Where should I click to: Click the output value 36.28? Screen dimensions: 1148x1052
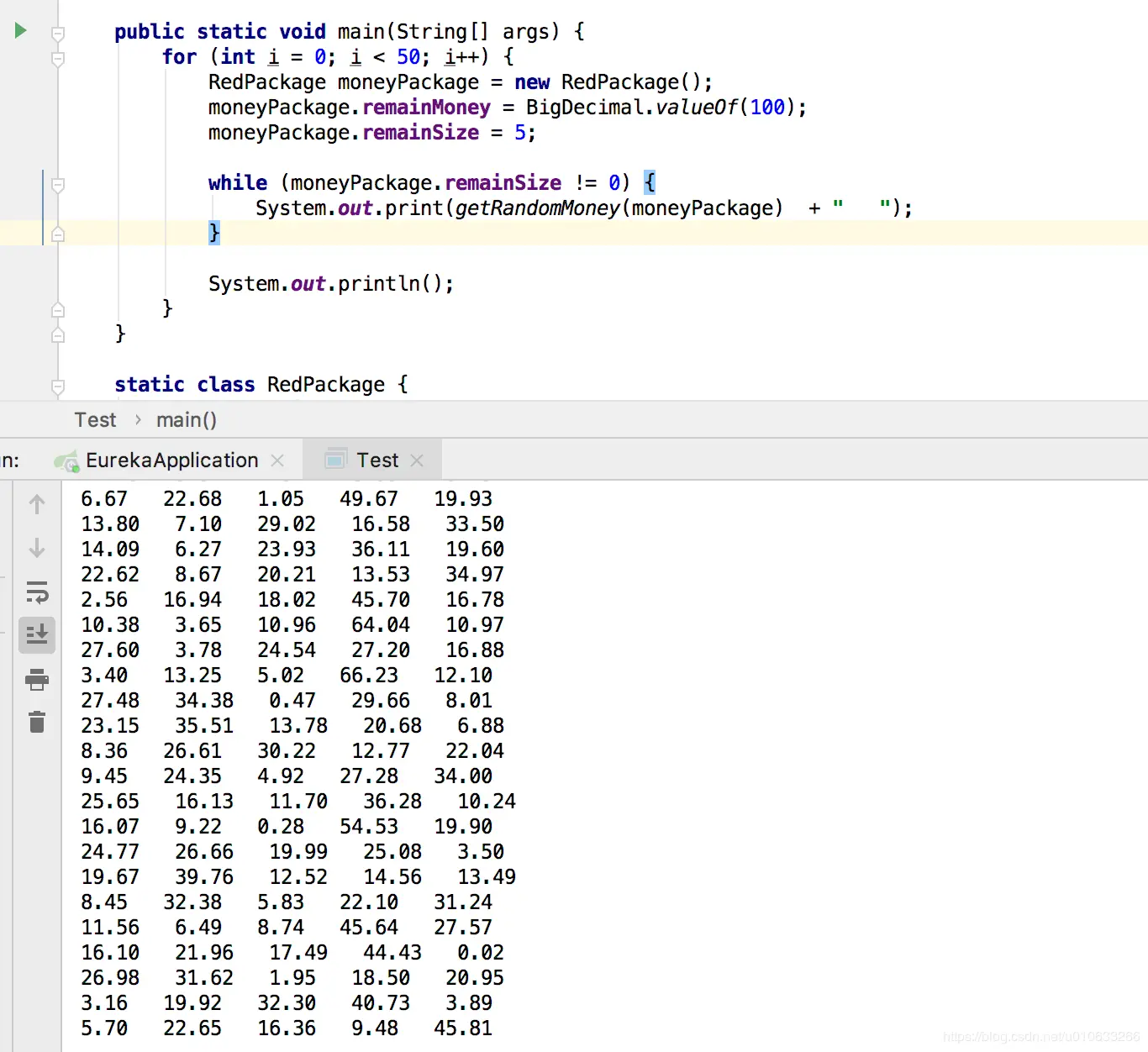pos(392,802)
